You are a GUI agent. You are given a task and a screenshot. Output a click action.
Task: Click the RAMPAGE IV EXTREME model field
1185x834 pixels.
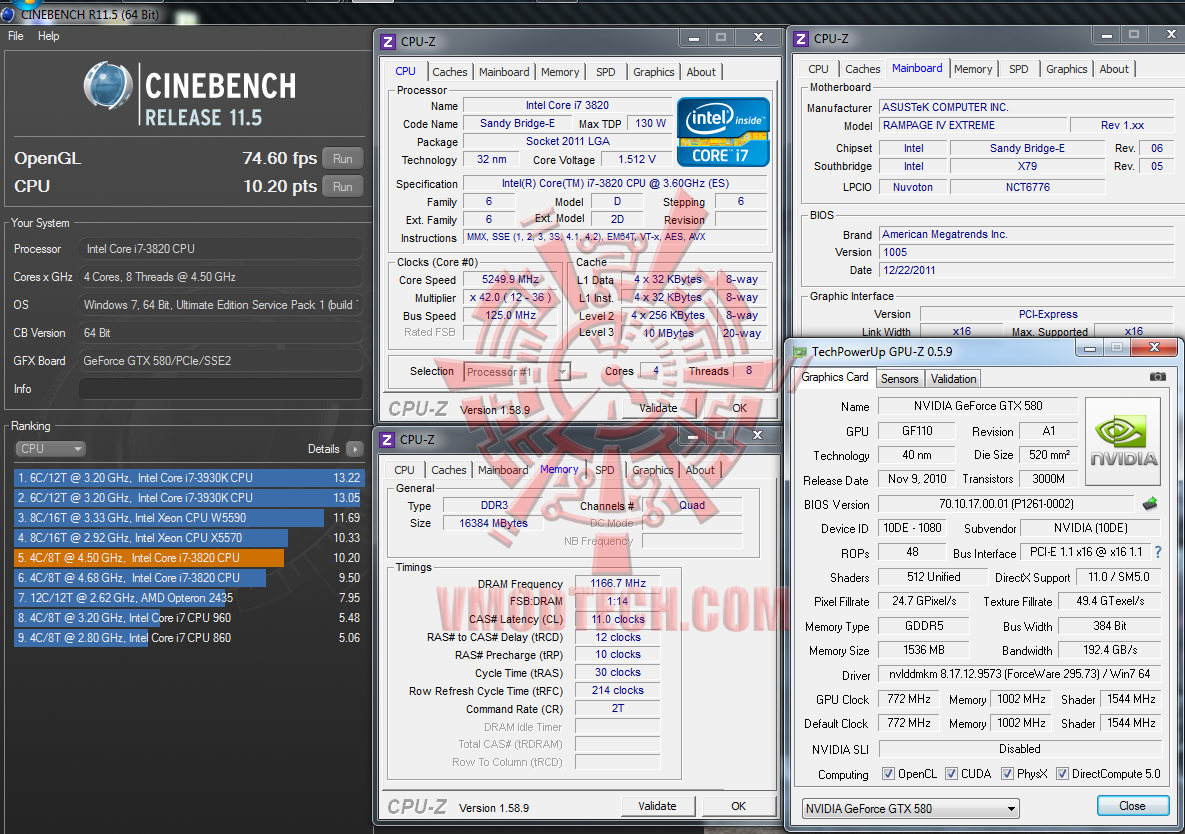tap(973, 125)
